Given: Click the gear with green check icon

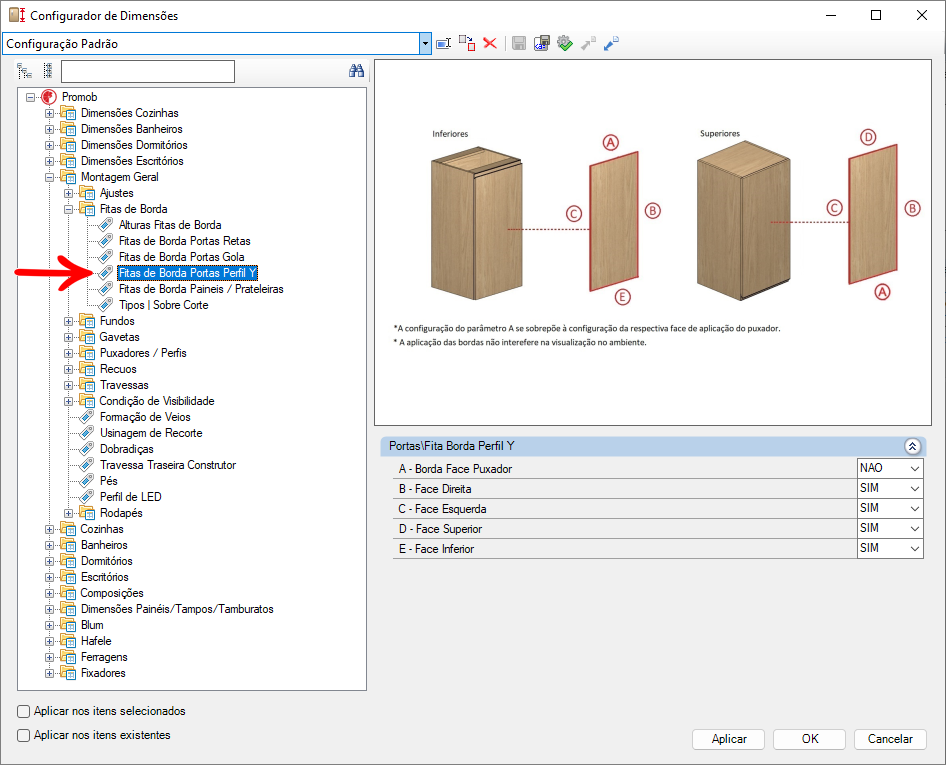Looking at the screenshot, I should pyautogui.click(x=565, y=44).
